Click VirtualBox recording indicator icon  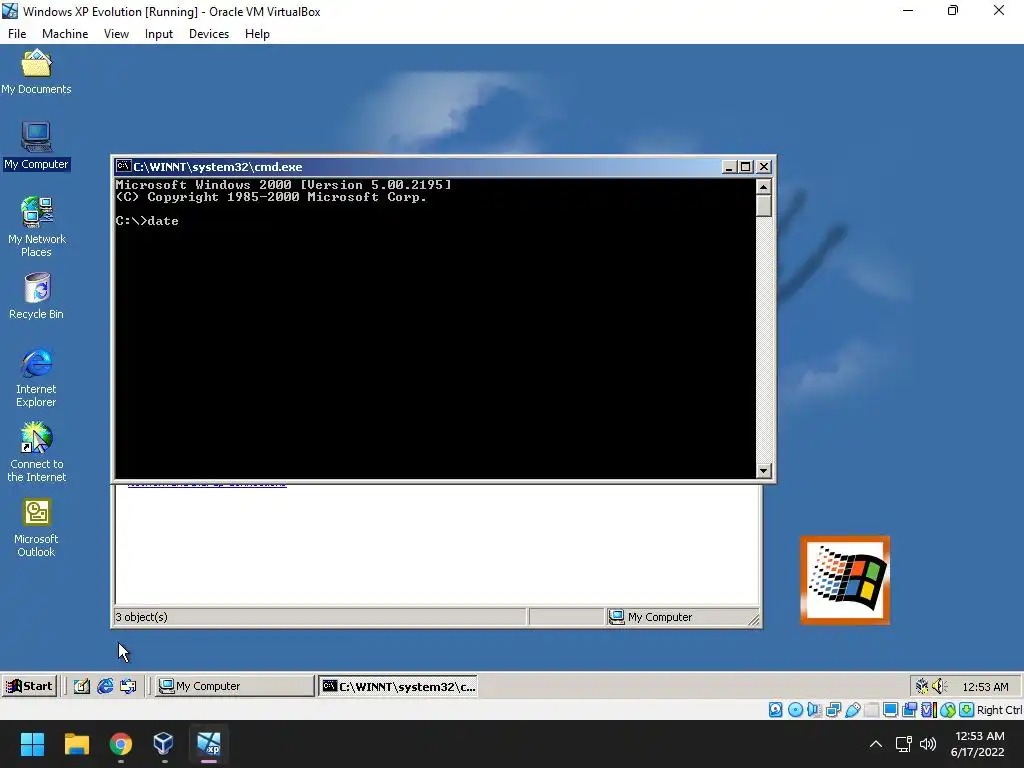click(909, 709)
